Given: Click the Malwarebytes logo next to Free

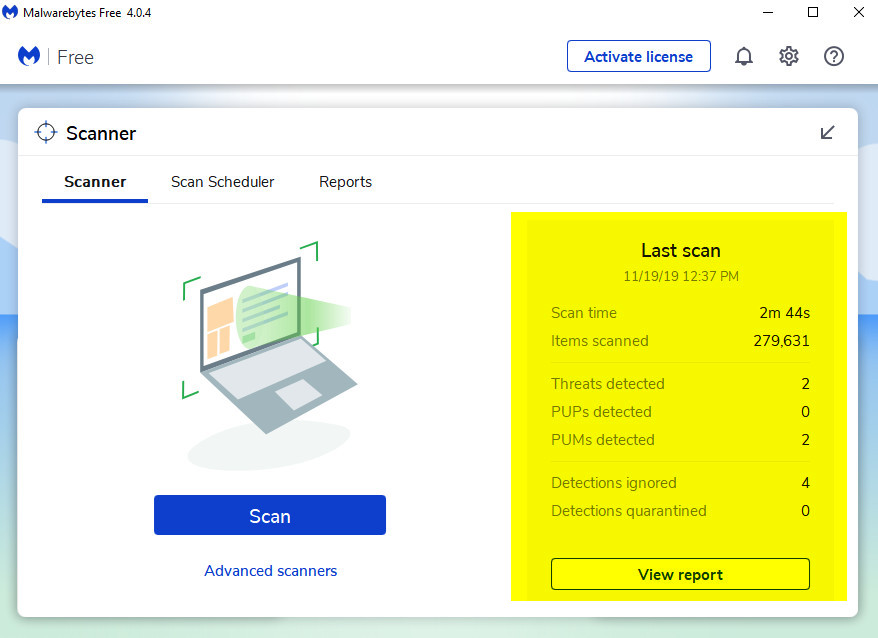Looking at the screenshot, I should point(29,57).
